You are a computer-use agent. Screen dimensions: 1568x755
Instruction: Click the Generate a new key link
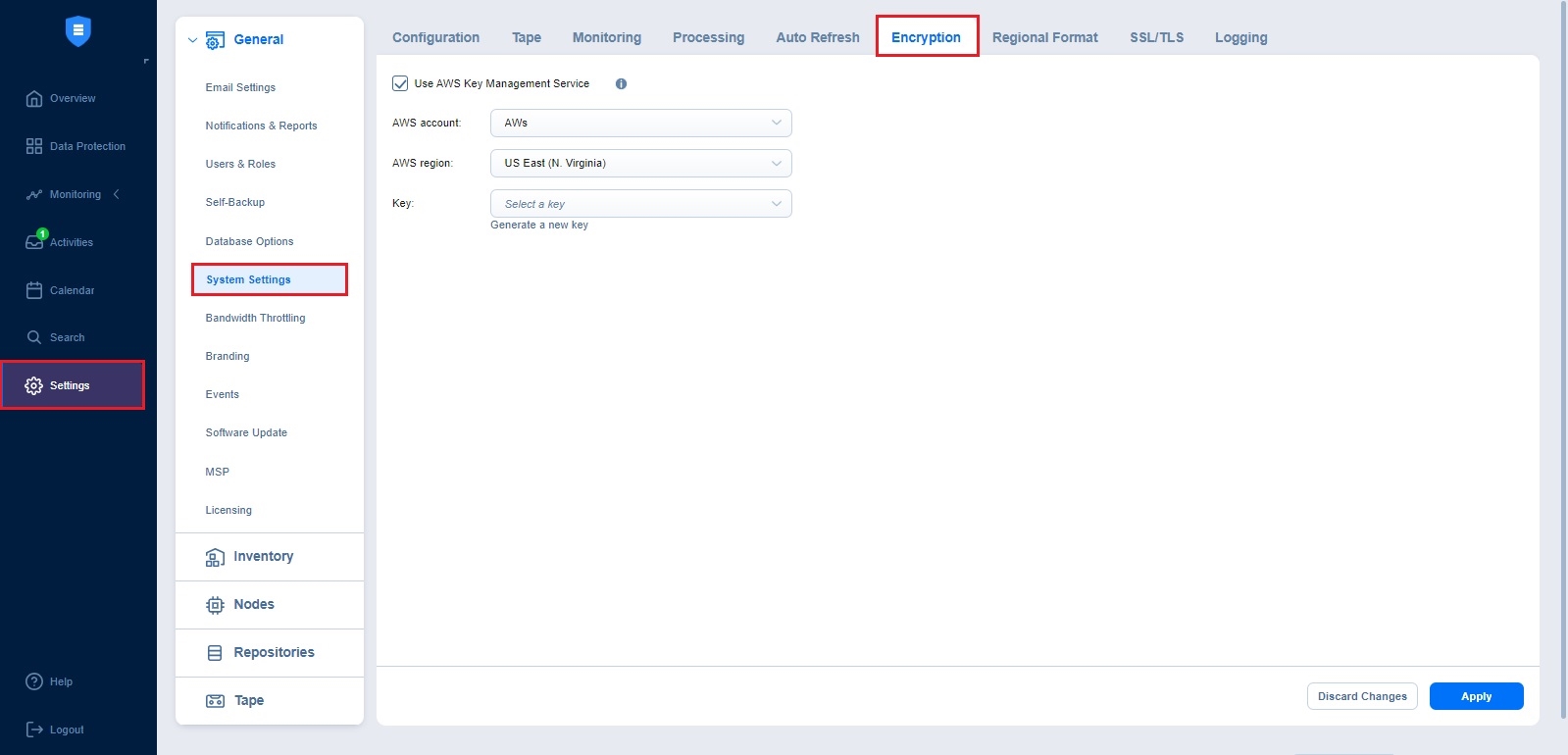coord(539,226)
